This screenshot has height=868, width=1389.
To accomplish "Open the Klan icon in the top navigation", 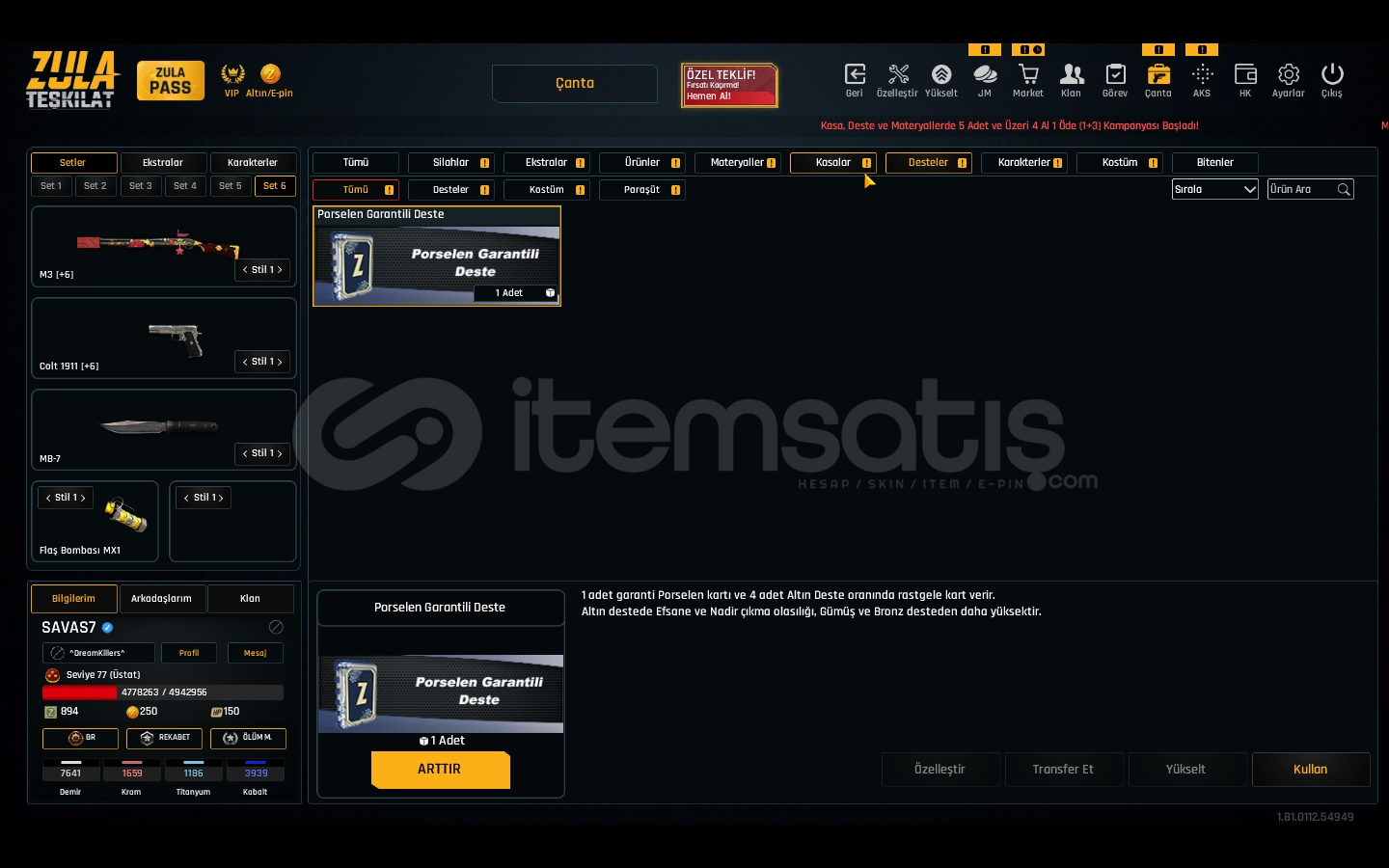I will (1072, 74).
